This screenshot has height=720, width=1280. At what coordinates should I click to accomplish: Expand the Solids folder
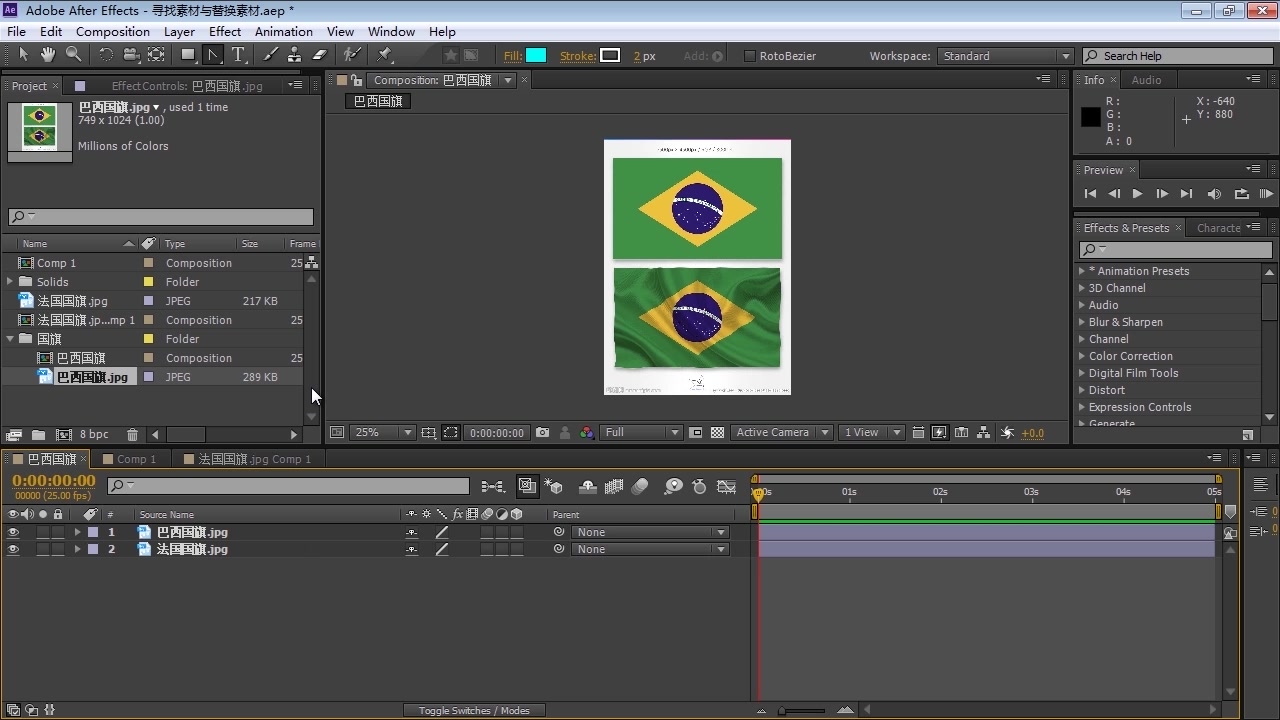click(x=10, y=282)
